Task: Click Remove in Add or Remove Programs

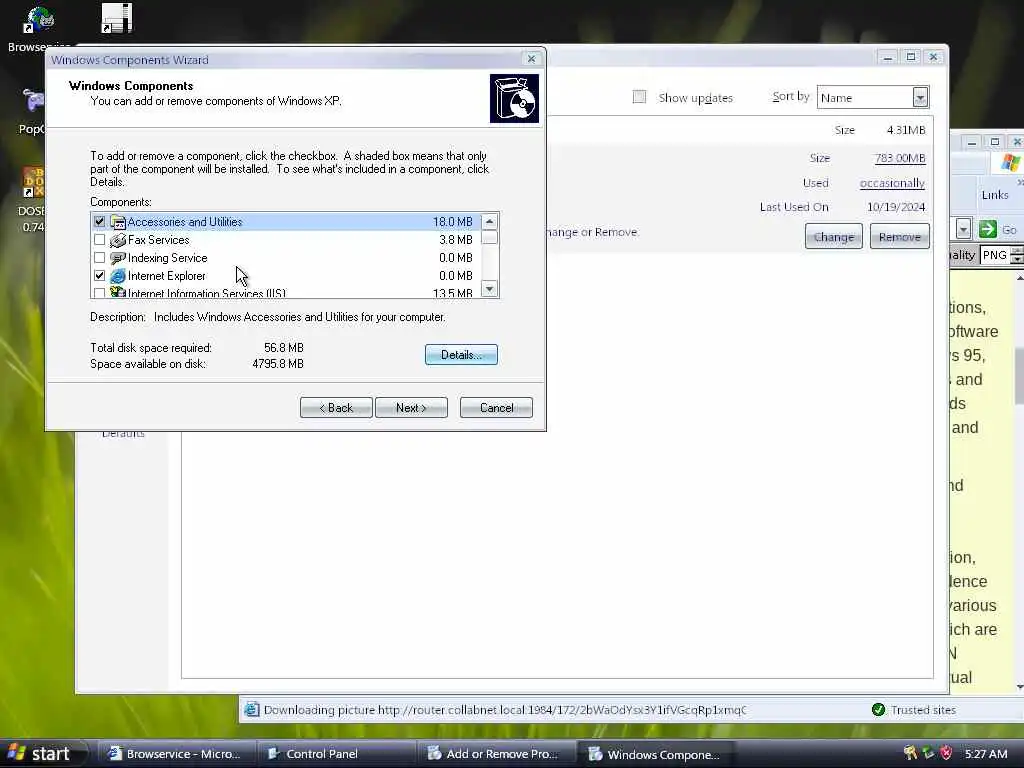Action: pyautogui.click(x=900, y=236)
